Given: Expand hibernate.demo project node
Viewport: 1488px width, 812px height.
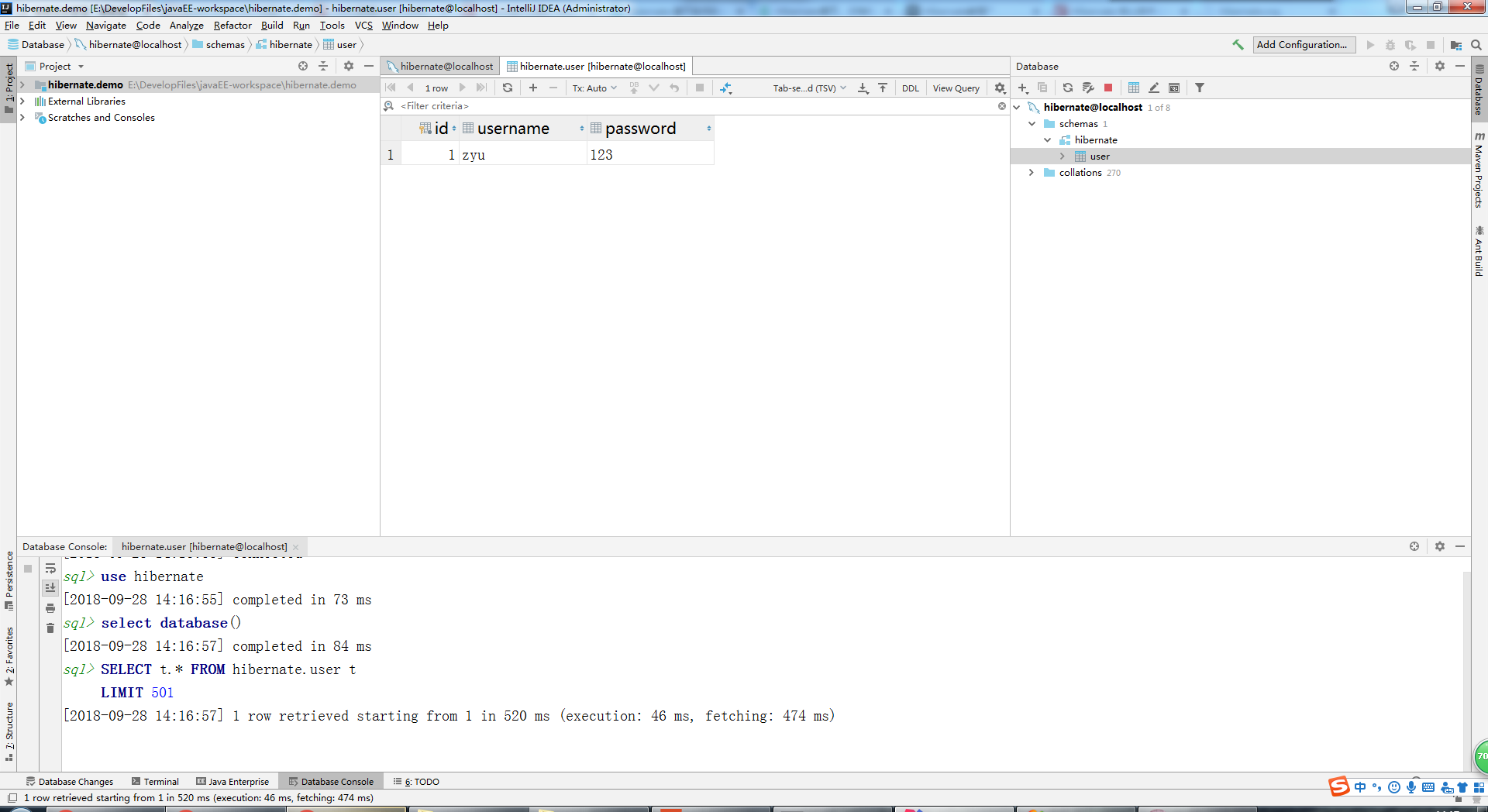Looking at the screenshot, I should point(22,85).
